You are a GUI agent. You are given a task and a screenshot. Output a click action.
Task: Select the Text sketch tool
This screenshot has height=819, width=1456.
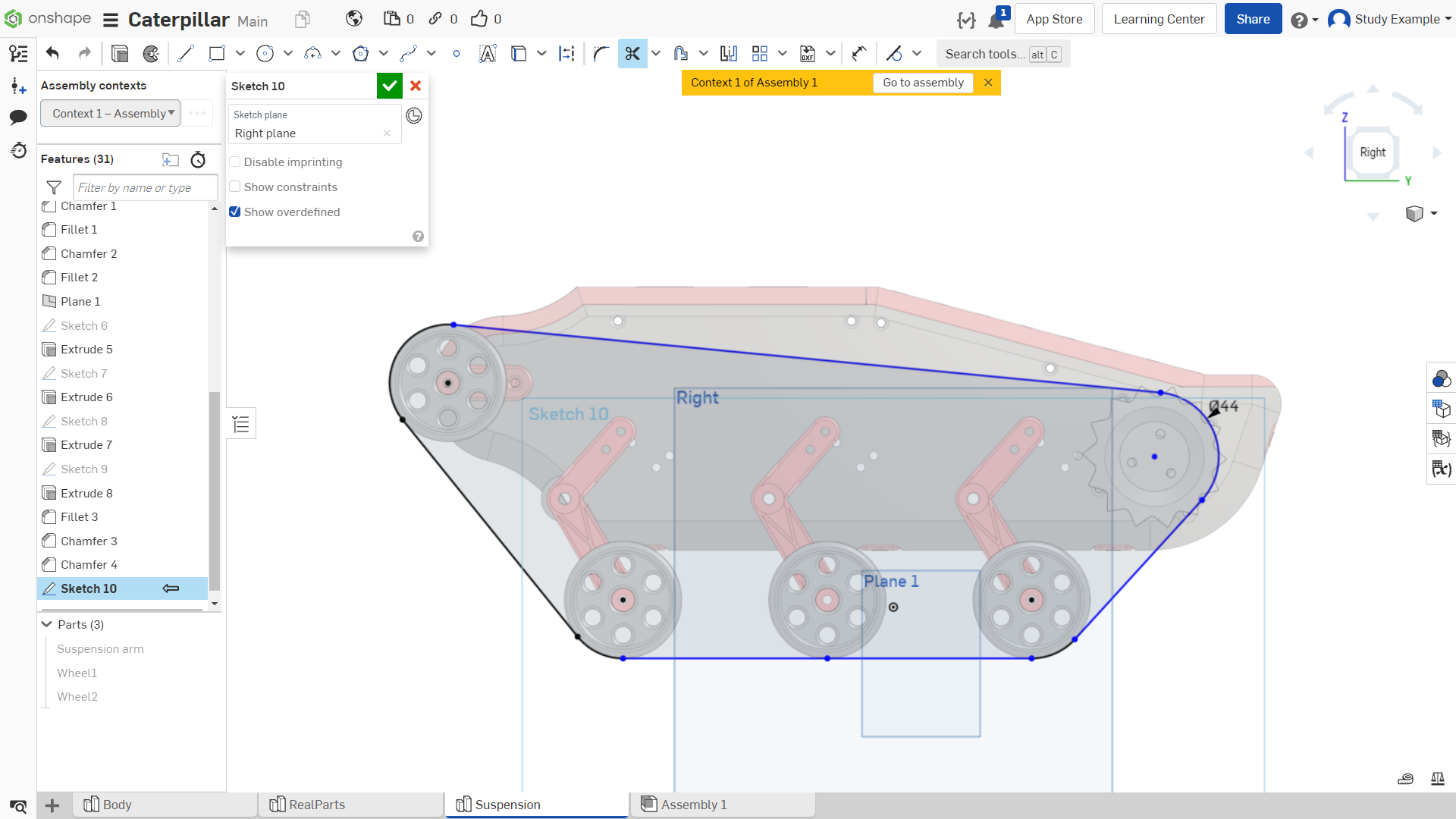click(488, 54)
